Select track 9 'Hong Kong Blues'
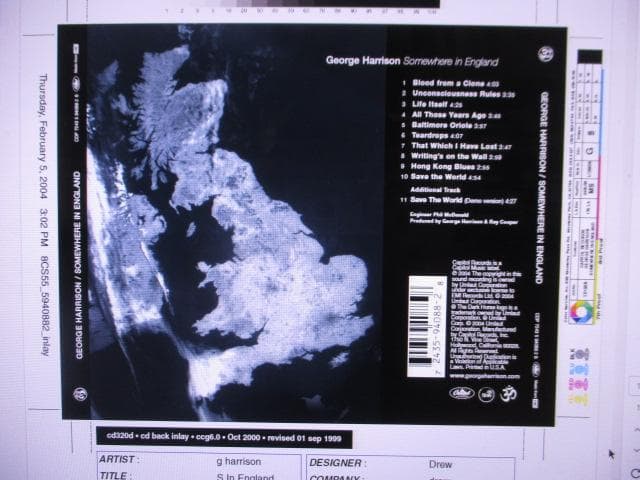640x480 pixels. pyautogui.click(x=445, y=167)
